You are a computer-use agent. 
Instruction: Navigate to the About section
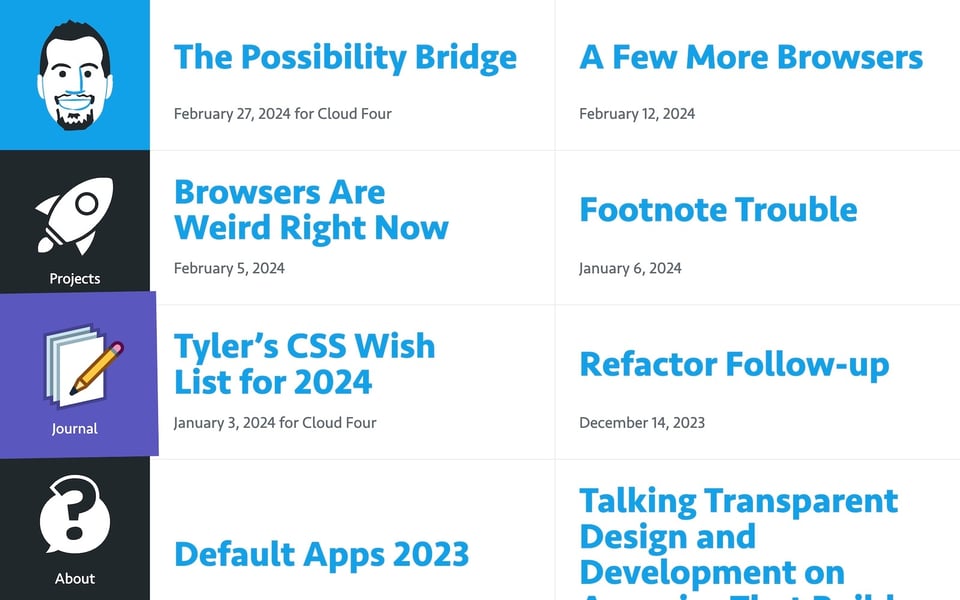74,578
